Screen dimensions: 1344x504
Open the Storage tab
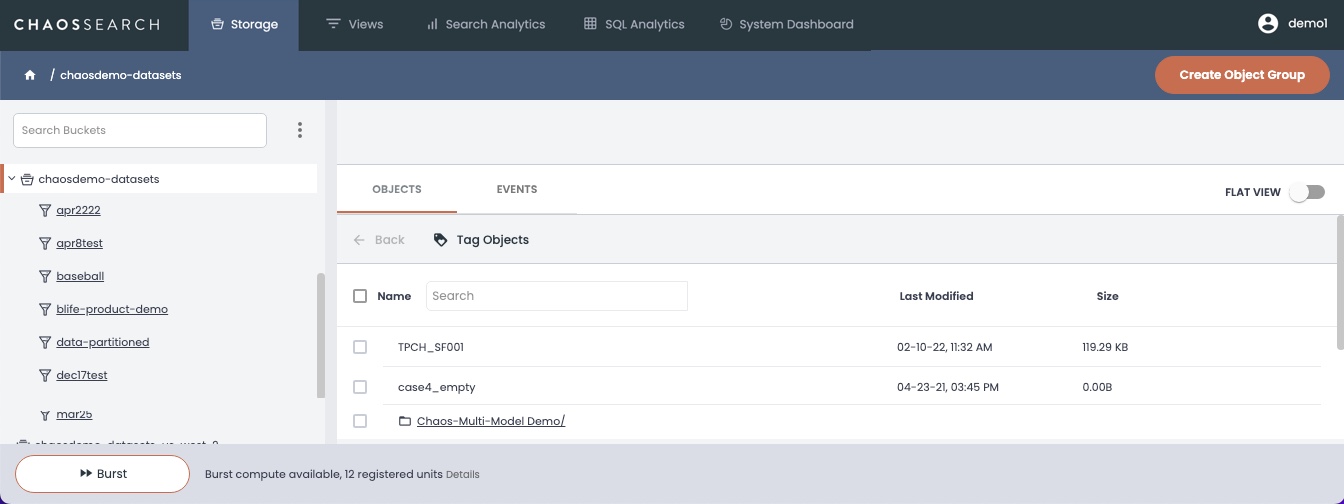pos(244,24)
